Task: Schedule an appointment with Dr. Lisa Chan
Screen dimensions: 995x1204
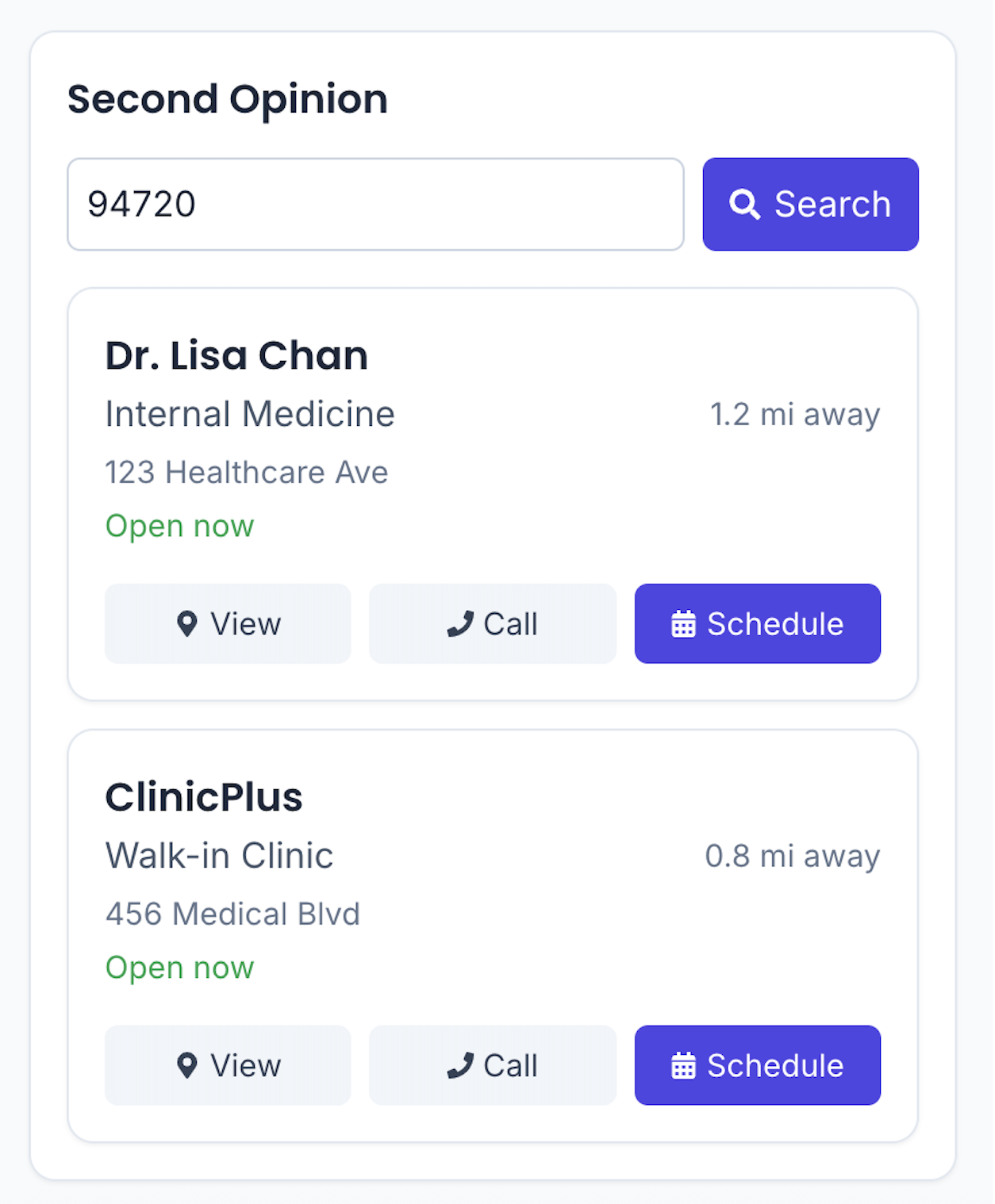Action: (758, 624)
